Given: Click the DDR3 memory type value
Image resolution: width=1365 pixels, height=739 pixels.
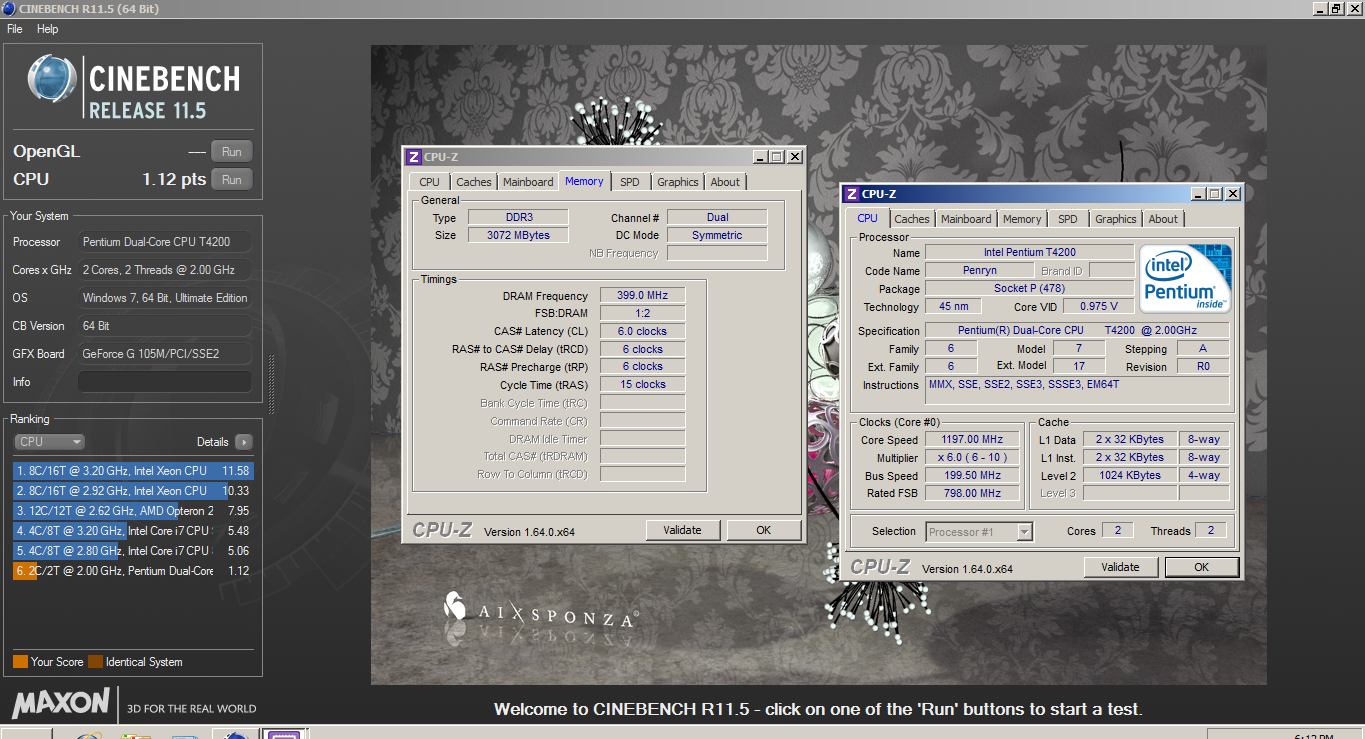Looking at the screenshot, I should (517, 218).
